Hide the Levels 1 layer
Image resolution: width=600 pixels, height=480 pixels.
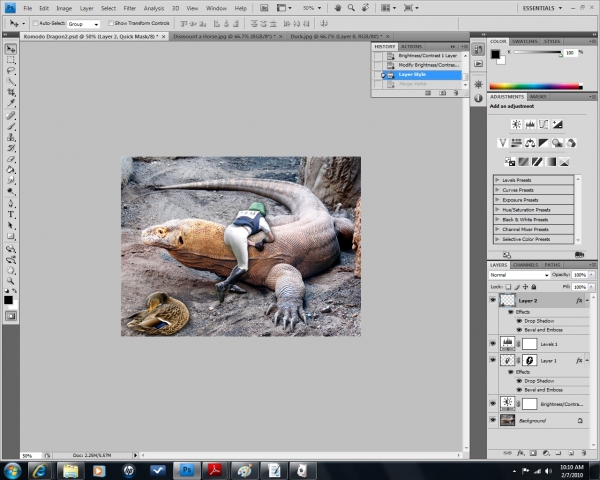[x=493, y=344]
